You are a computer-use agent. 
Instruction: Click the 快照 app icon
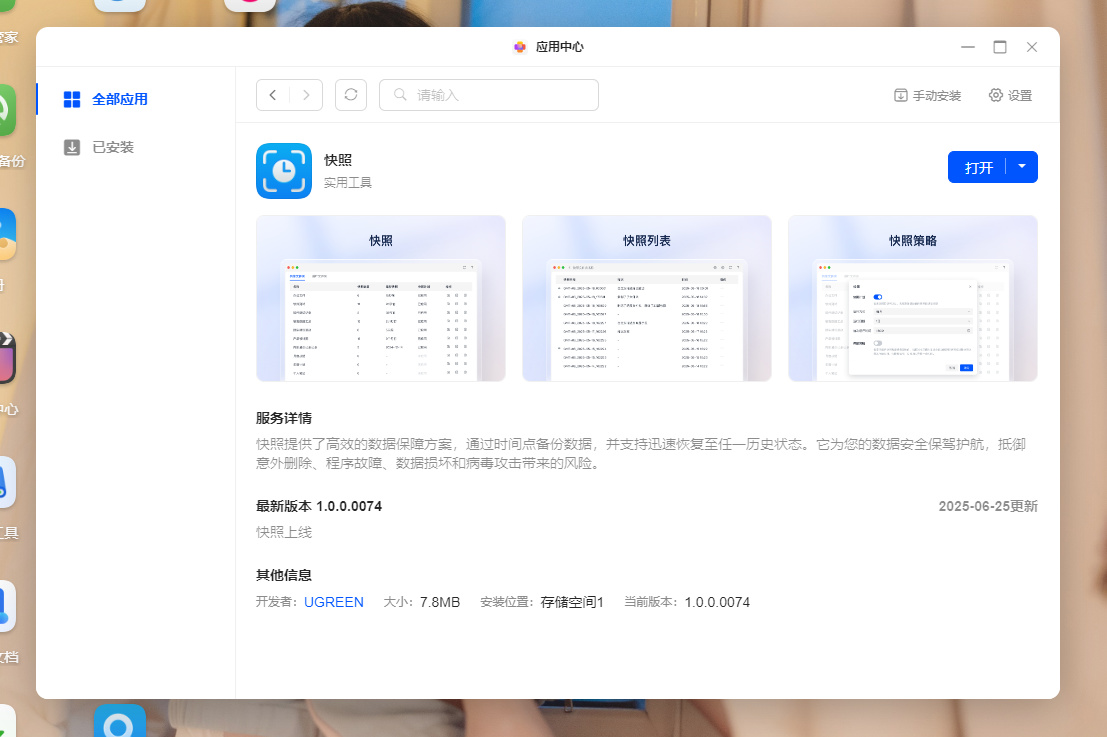(x=284, y=171)
